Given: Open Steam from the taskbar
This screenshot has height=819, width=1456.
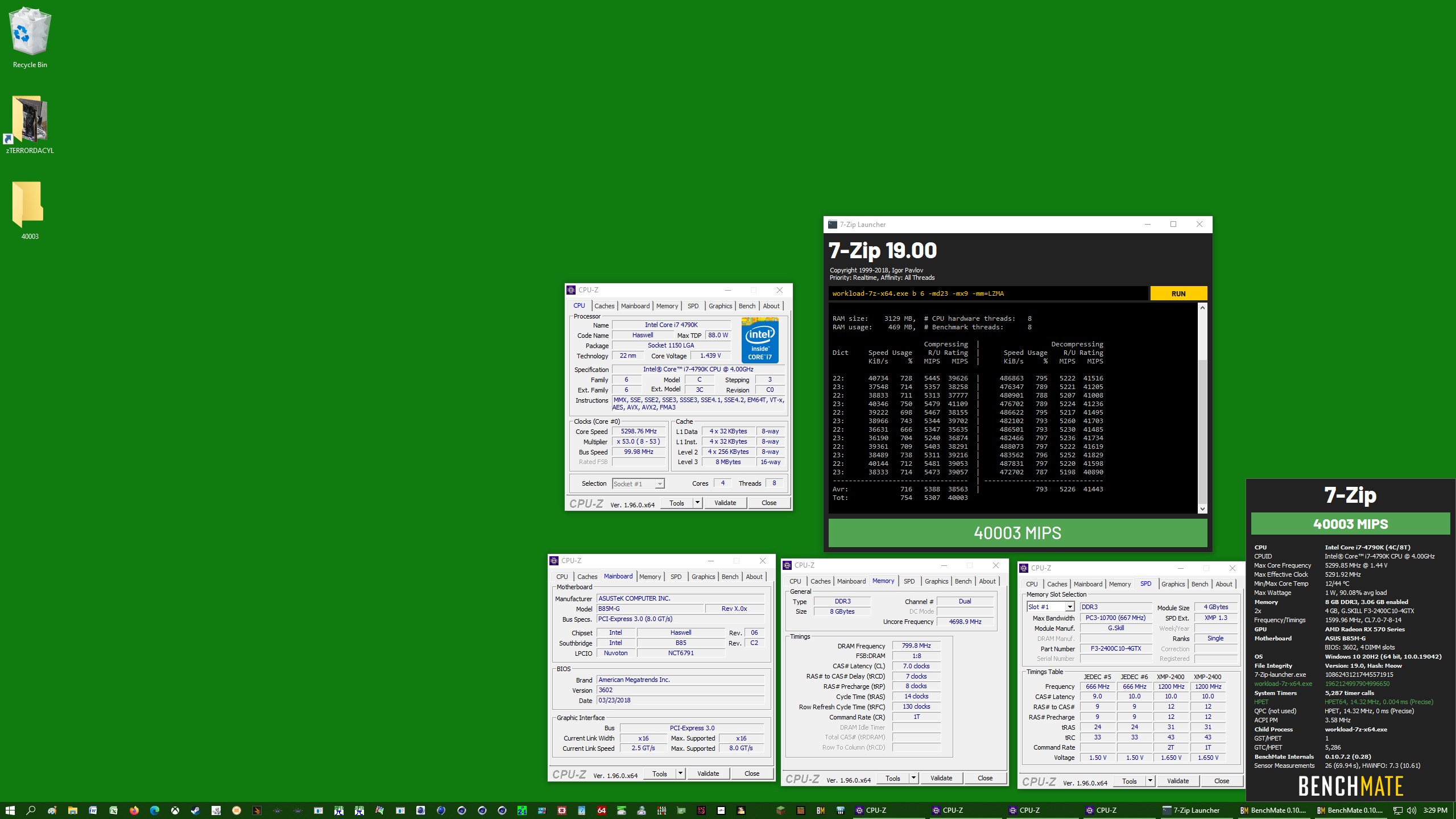Looking at the screenshot, I should 195,810.
